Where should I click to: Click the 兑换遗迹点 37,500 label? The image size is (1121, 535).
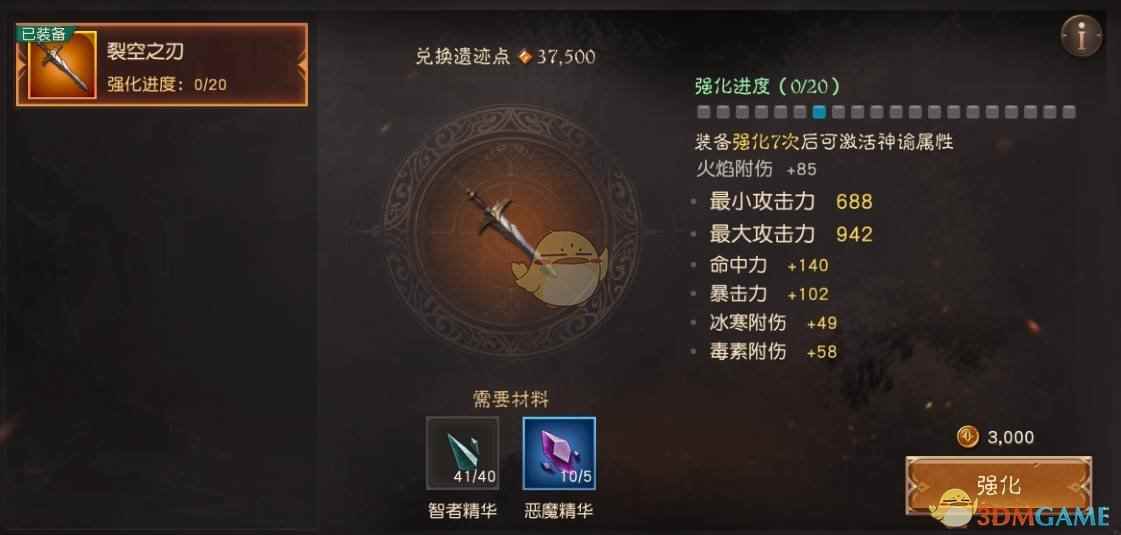505,57
